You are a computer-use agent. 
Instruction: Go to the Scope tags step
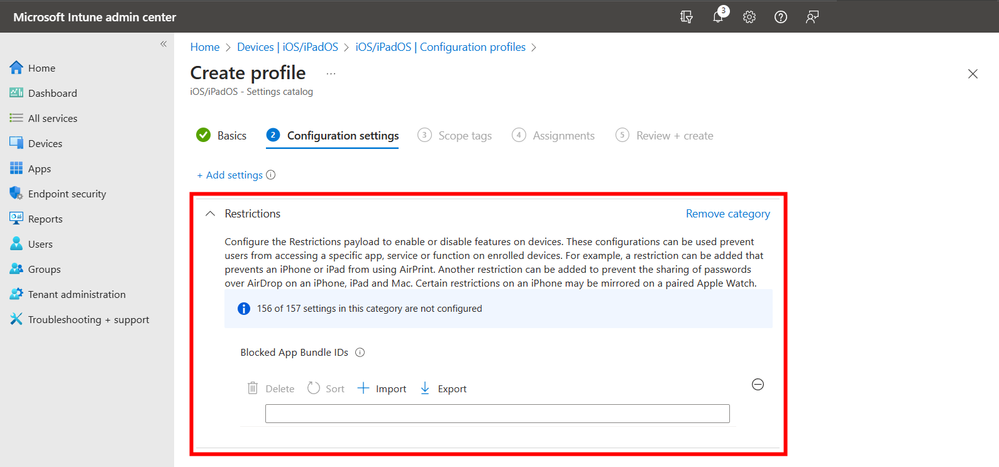454,136
